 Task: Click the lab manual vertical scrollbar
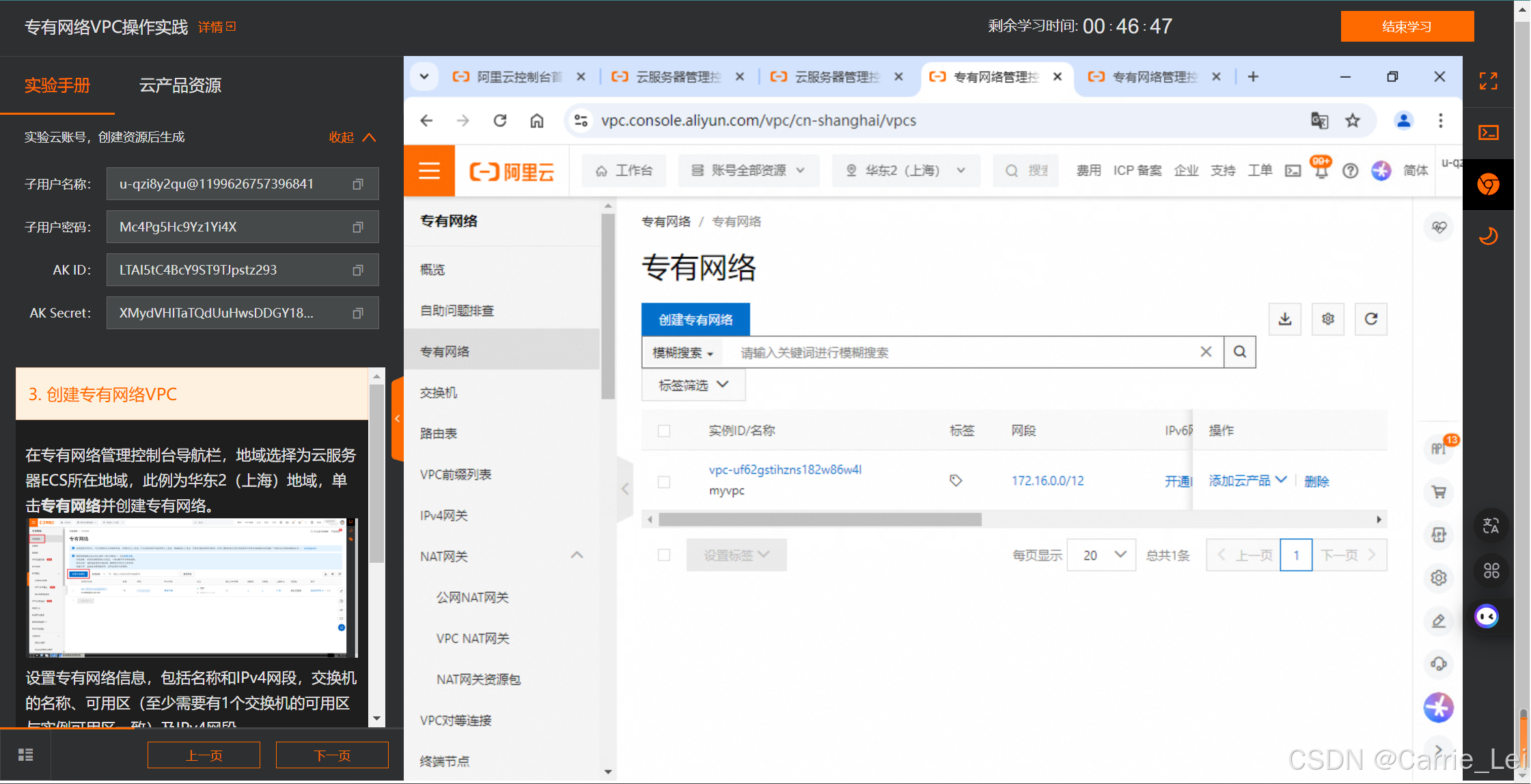click(376, 473)
